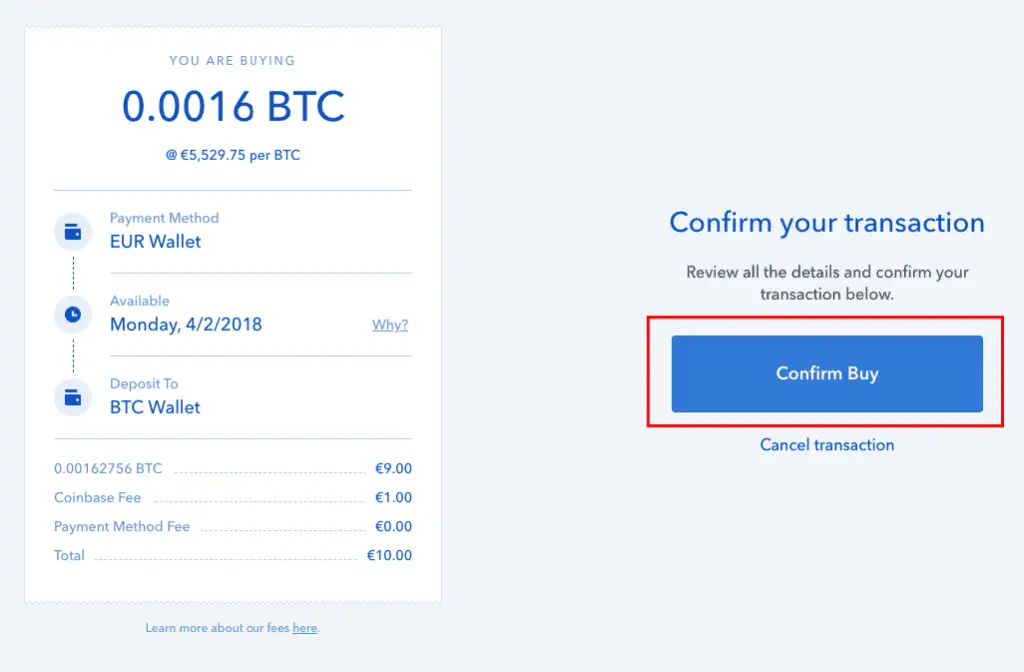Click the 0.00162756 BTC line item
The image size is (1024, 672).
232,468
